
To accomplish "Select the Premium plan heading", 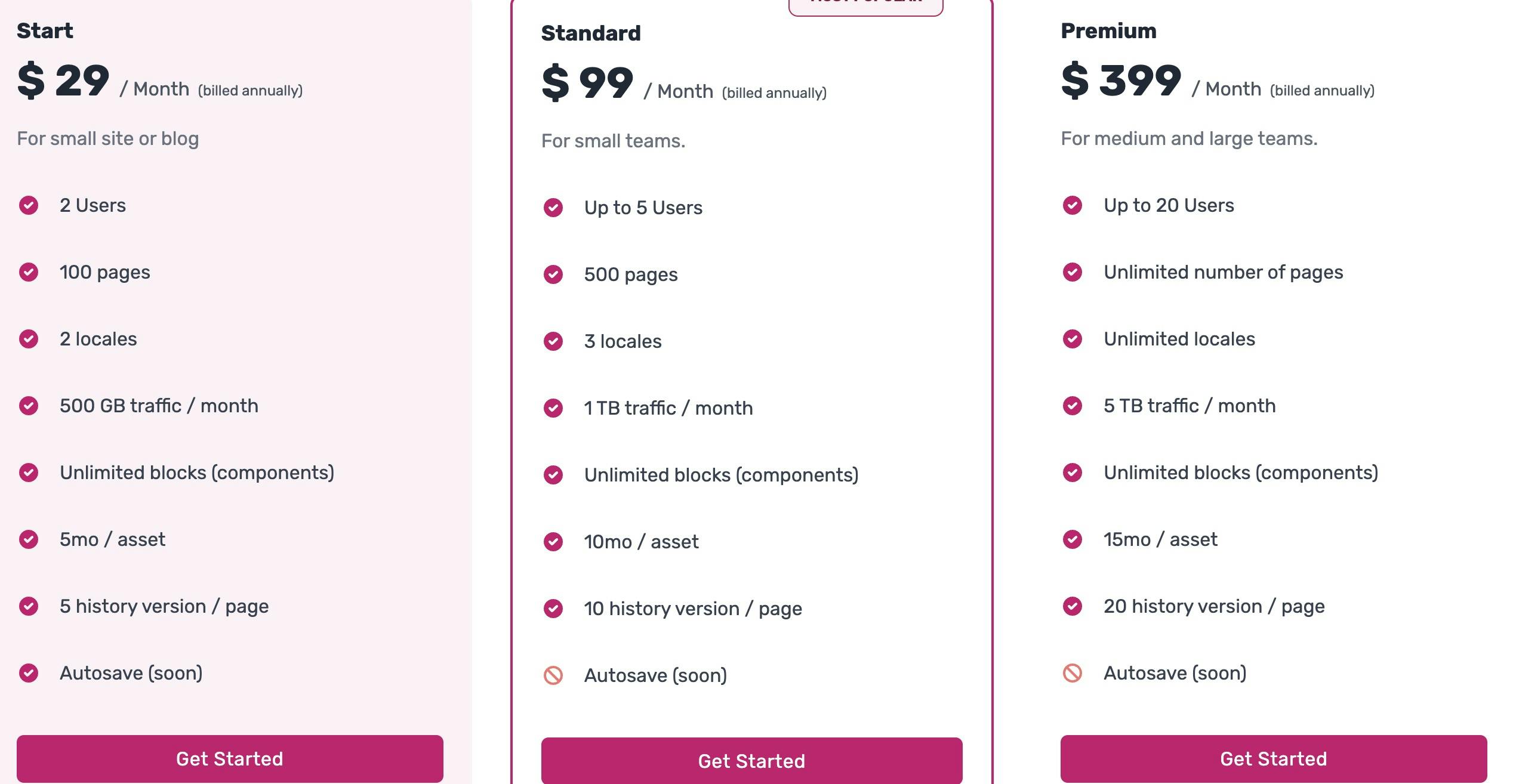I will (x=1108, y=31).
